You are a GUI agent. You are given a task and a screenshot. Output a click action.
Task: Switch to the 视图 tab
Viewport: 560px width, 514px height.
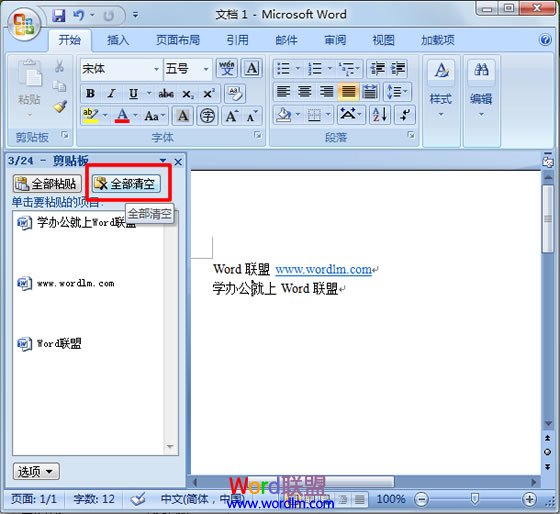click(x=384, y=40)
